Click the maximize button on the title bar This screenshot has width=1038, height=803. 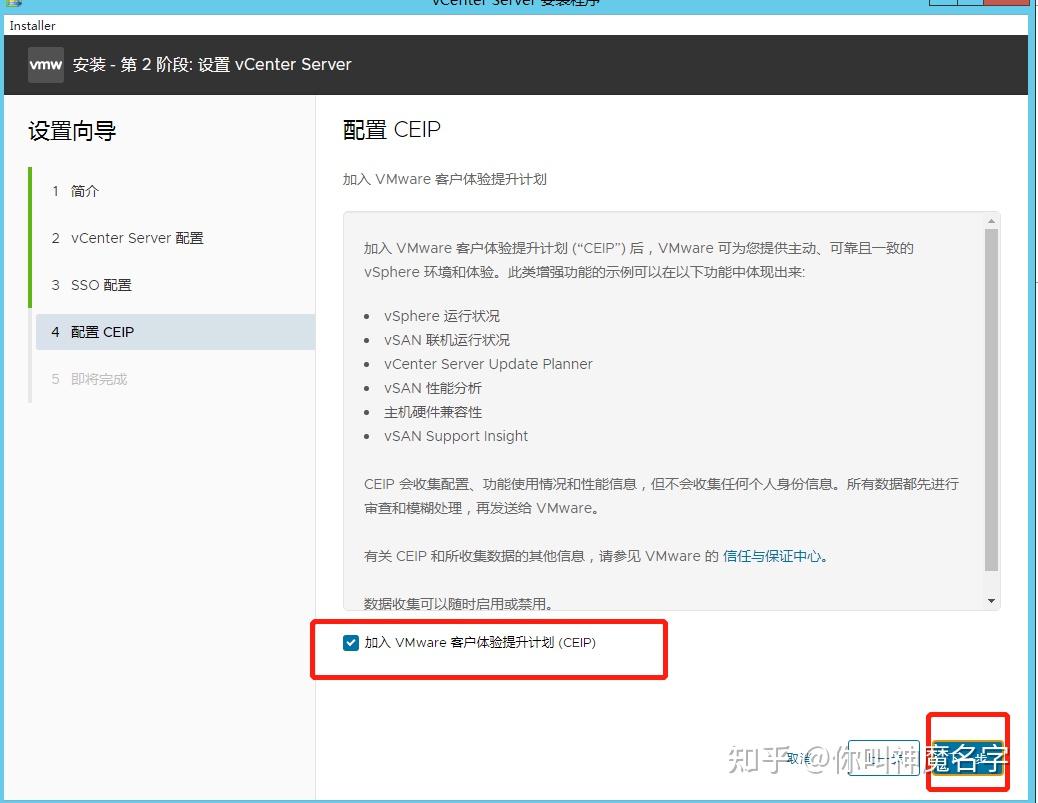pyautogui.click(x=968, y=5)
